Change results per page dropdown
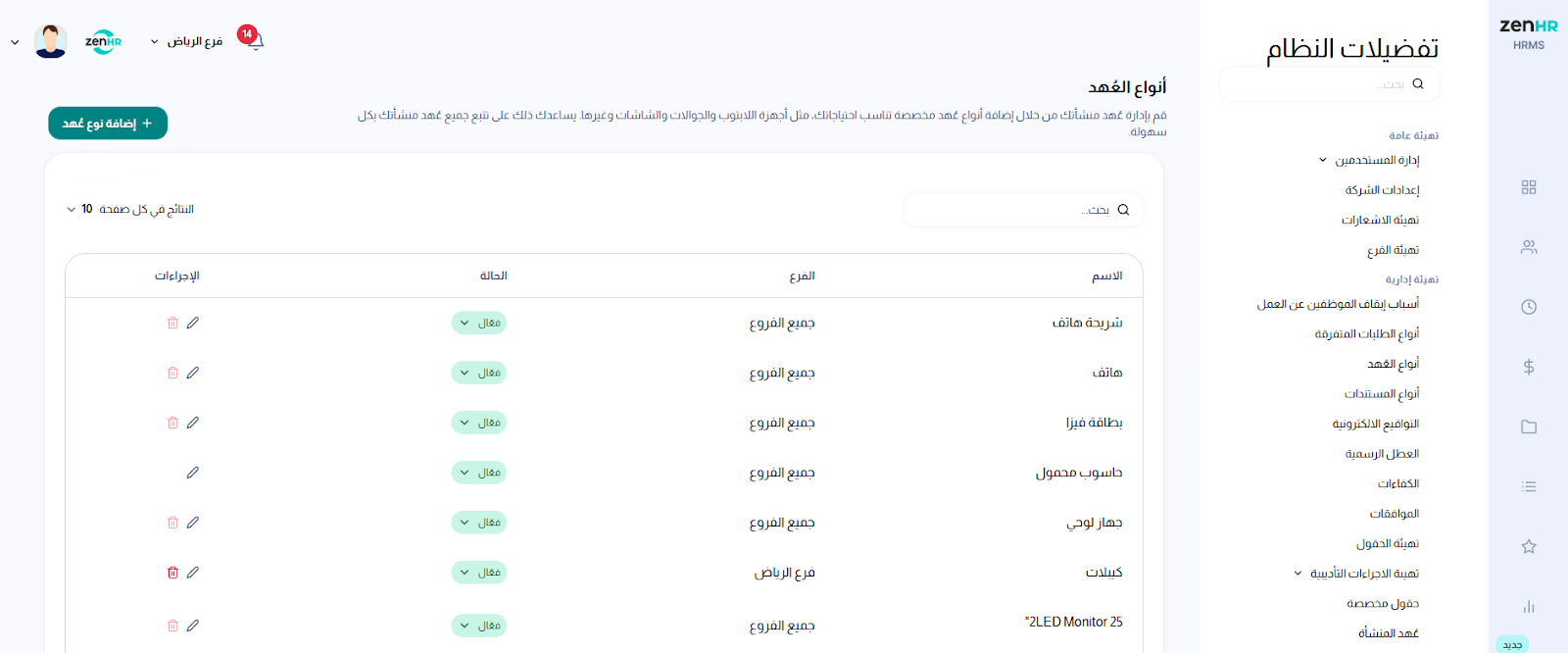The image size is (1568, 653). click(x=130, y=209)
